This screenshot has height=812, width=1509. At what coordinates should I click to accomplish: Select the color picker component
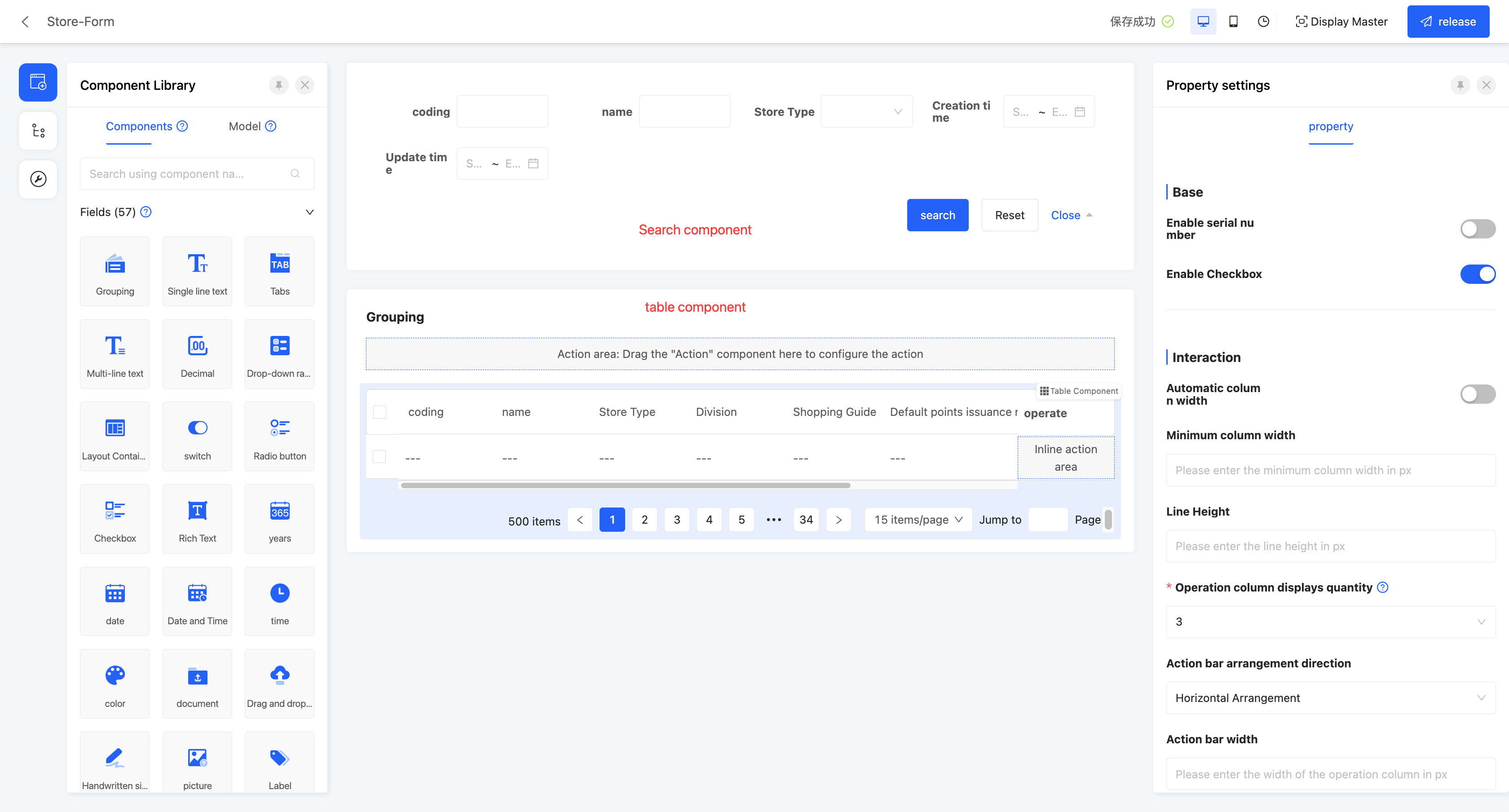(115, 683)
